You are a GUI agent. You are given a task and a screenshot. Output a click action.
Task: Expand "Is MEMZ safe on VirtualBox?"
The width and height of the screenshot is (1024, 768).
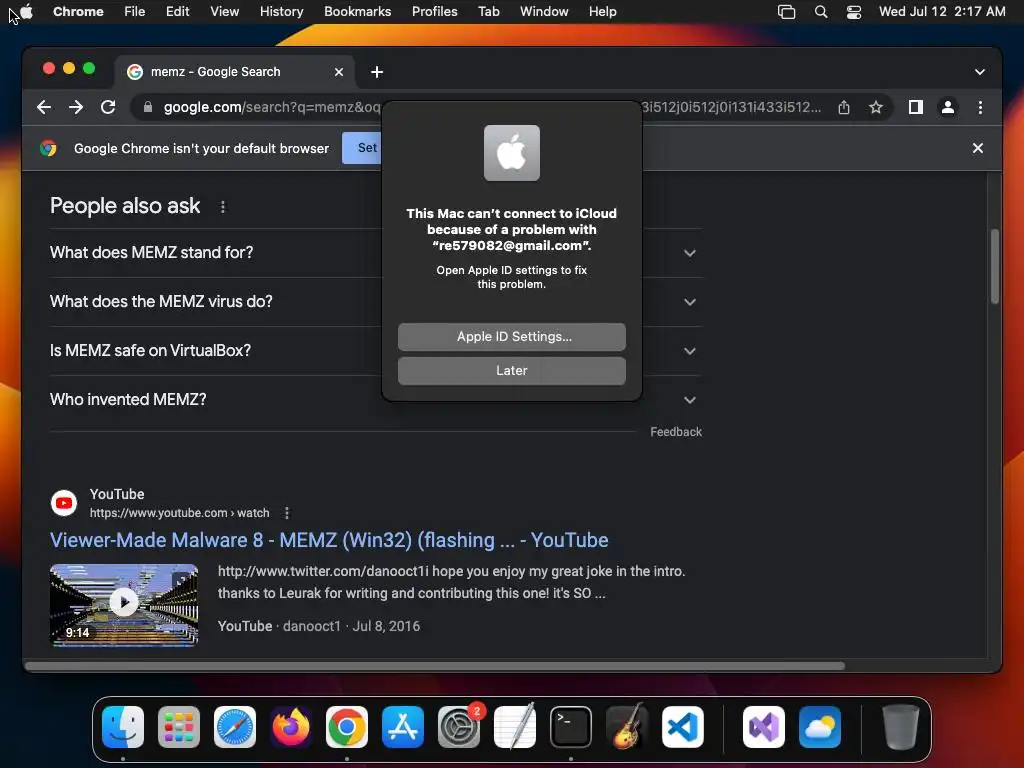pyautogui.click(x=376, y=351)
